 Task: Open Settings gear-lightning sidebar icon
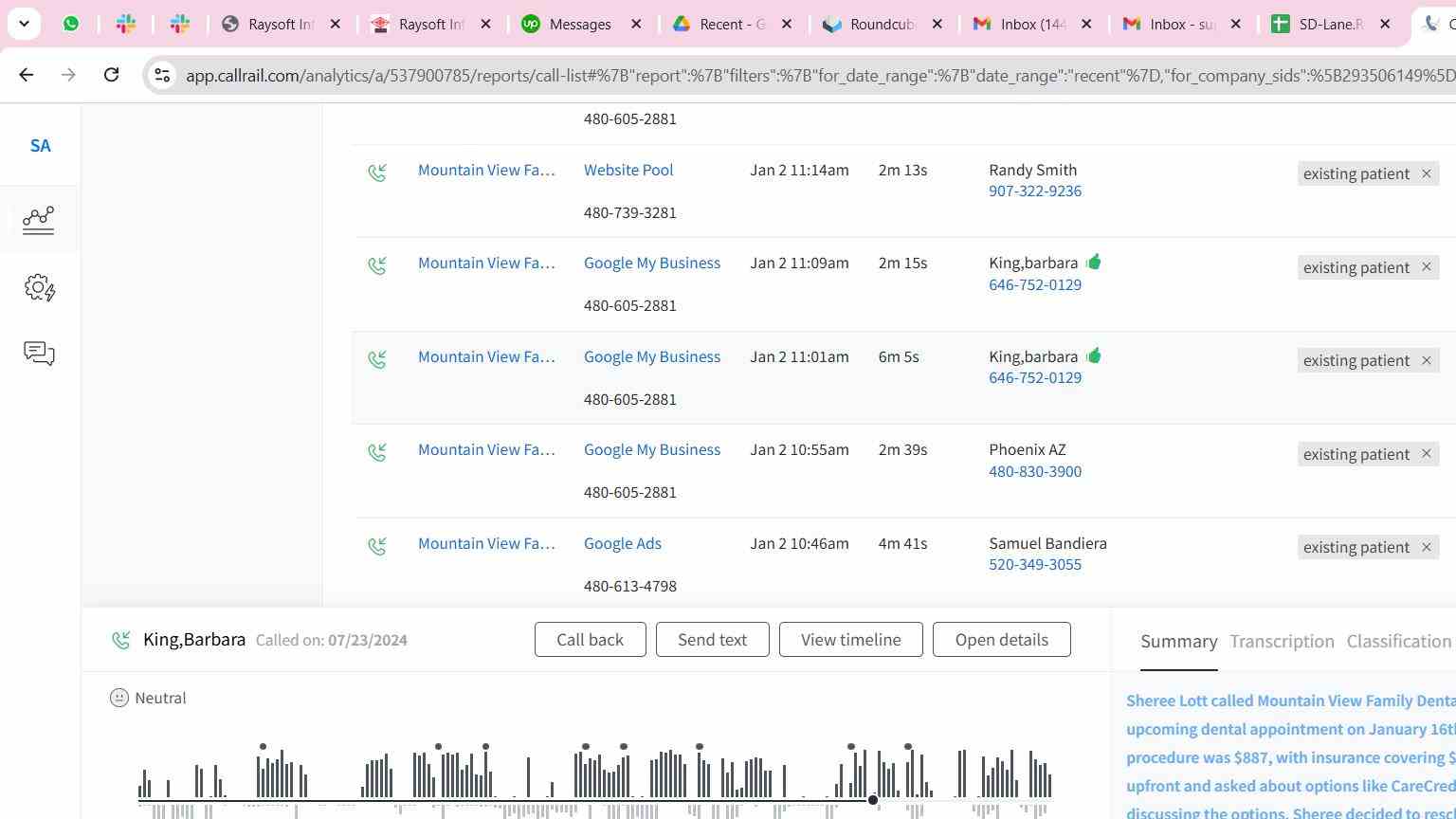pyautogui.click(x=40, y=288)
